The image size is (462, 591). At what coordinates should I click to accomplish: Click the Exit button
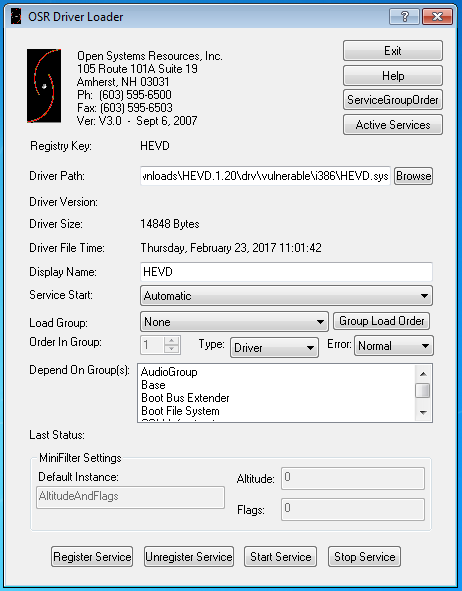tap(393, 51)
